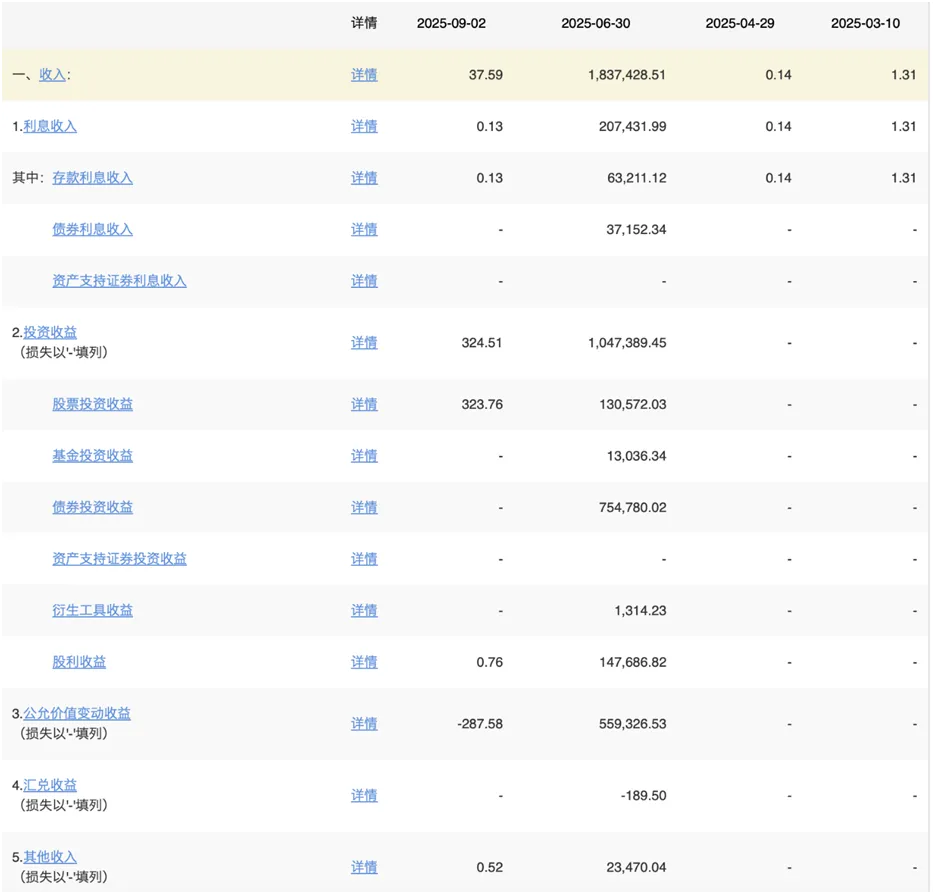Select the value -189.50

(x=643, y=796)
